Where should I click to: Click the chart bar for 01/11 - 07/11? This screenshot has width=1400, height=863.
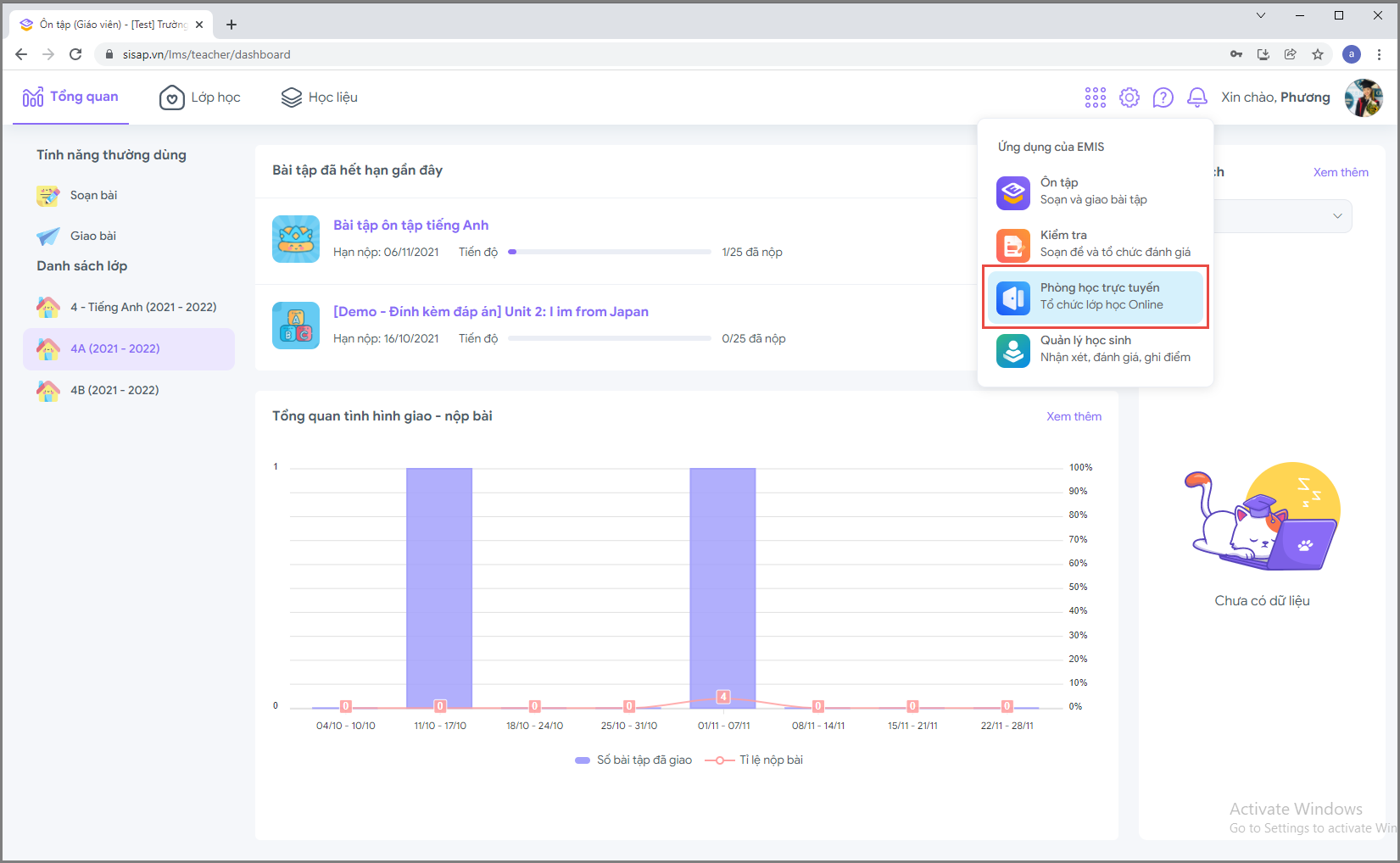(x=722, y=588)
